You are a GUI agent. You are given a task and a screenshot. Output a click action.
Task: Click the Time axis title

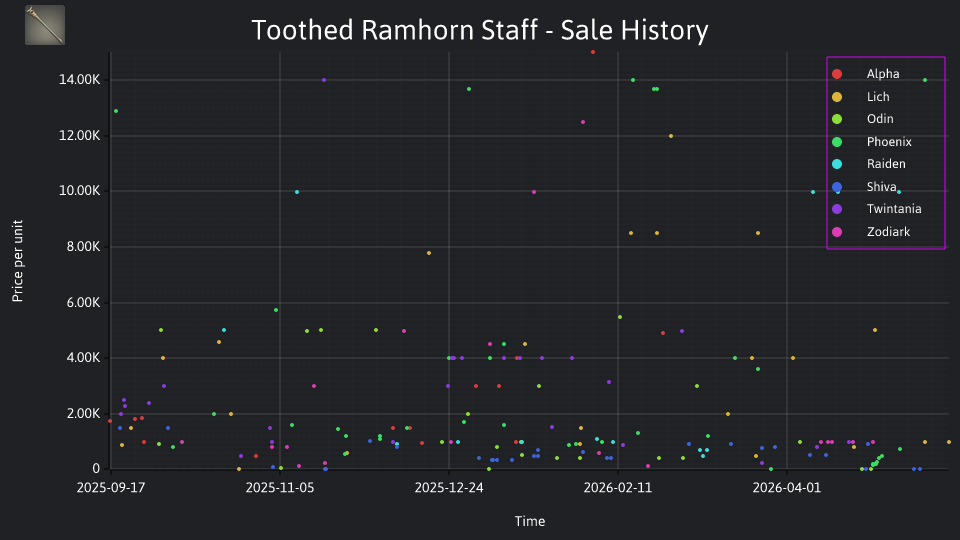click(530, 521)
